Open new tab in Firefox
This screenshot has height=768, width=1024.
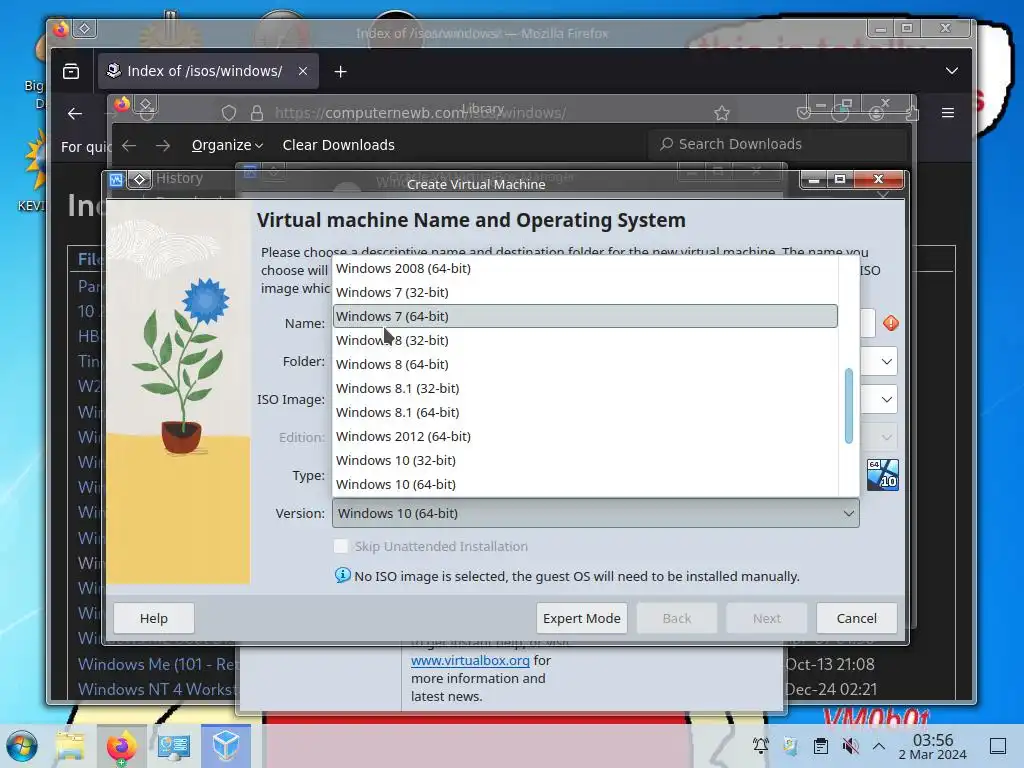340,72
